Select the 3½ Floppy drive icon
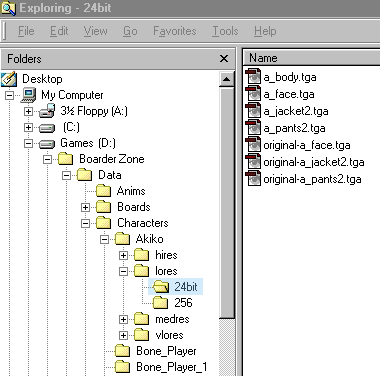The height and width of the screenshot is (380, 380). [x=47, y=111]
